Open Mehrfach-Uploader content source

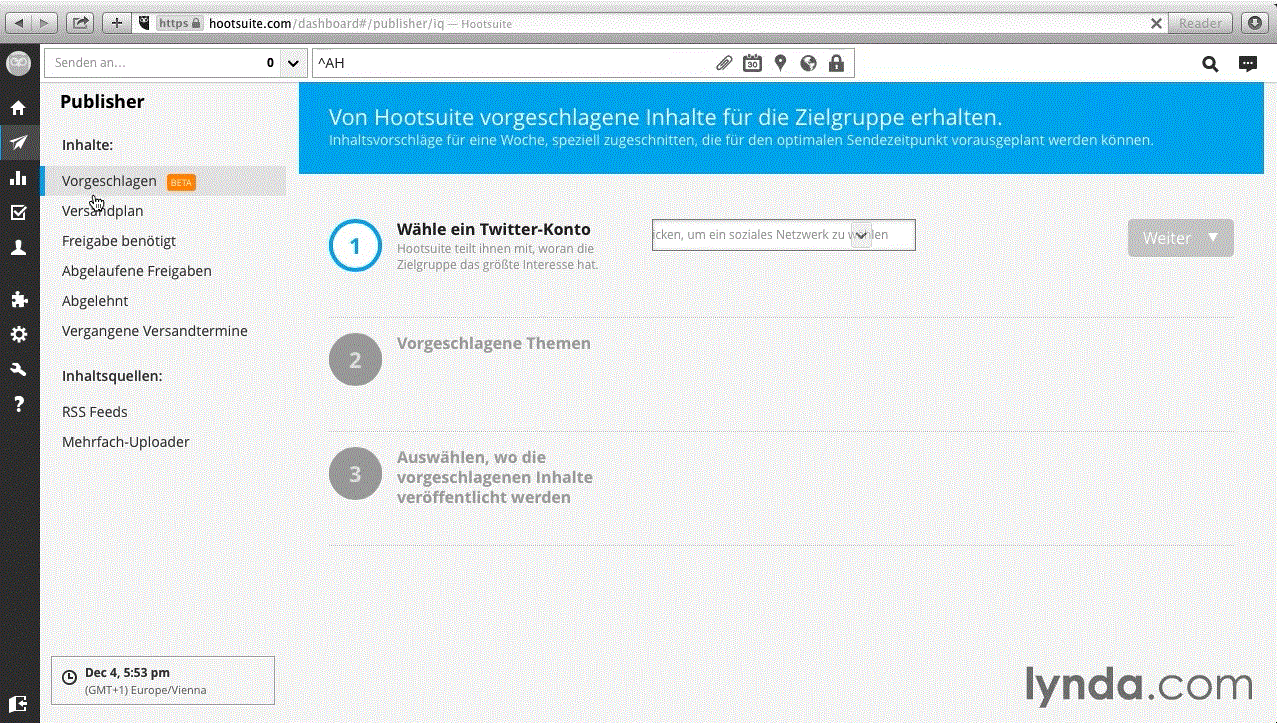click(126, 442)
